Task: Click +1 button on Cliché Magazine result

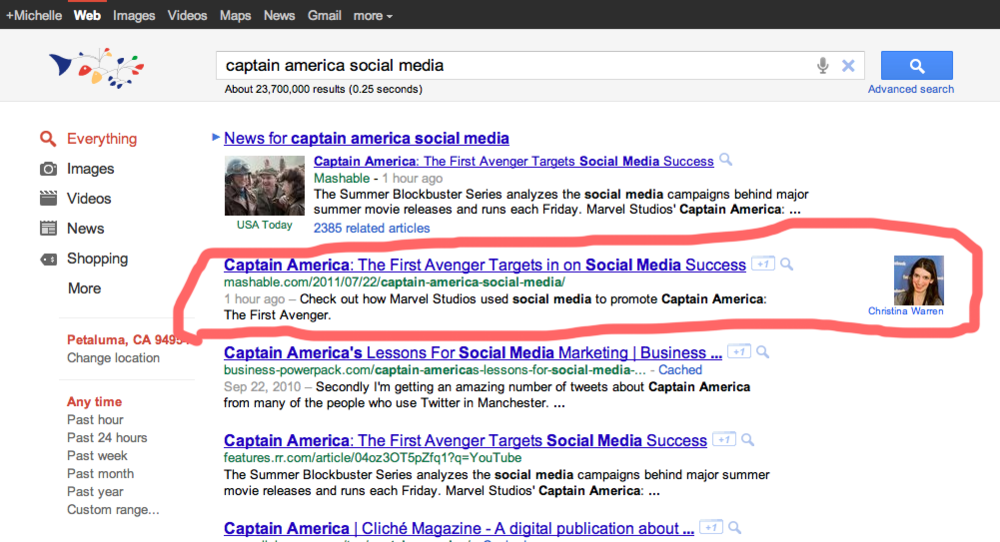Action: pos(711,527)
